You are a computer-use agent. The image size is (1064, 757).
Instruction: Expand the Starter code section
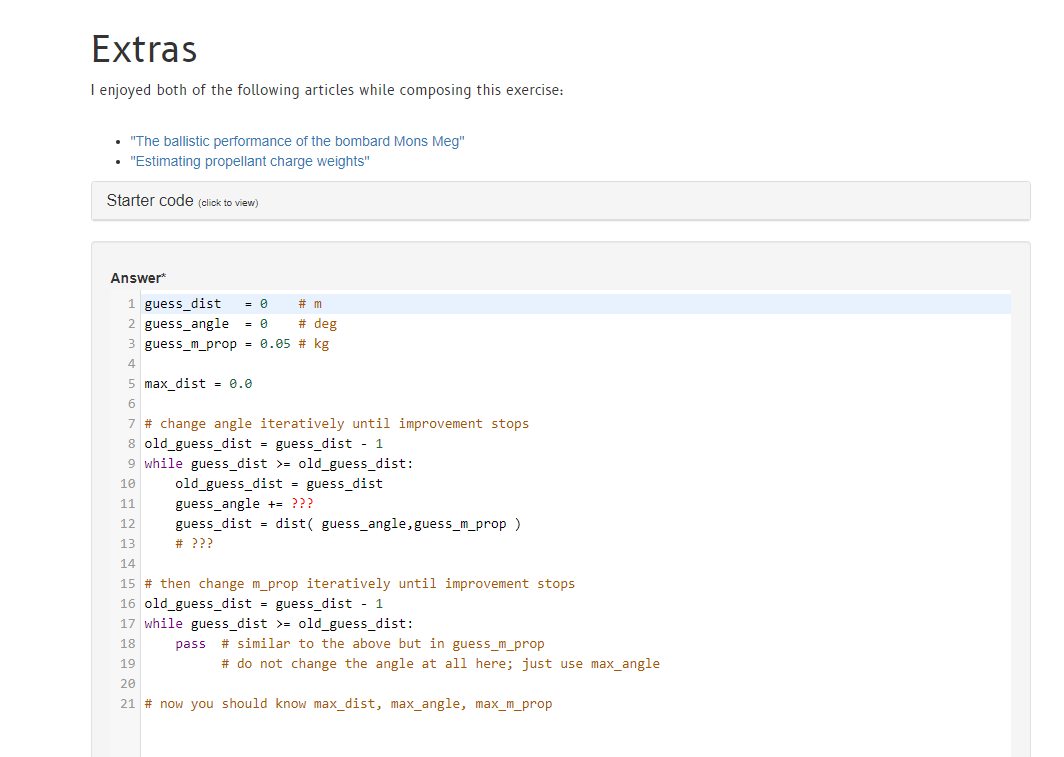point(150,200)
